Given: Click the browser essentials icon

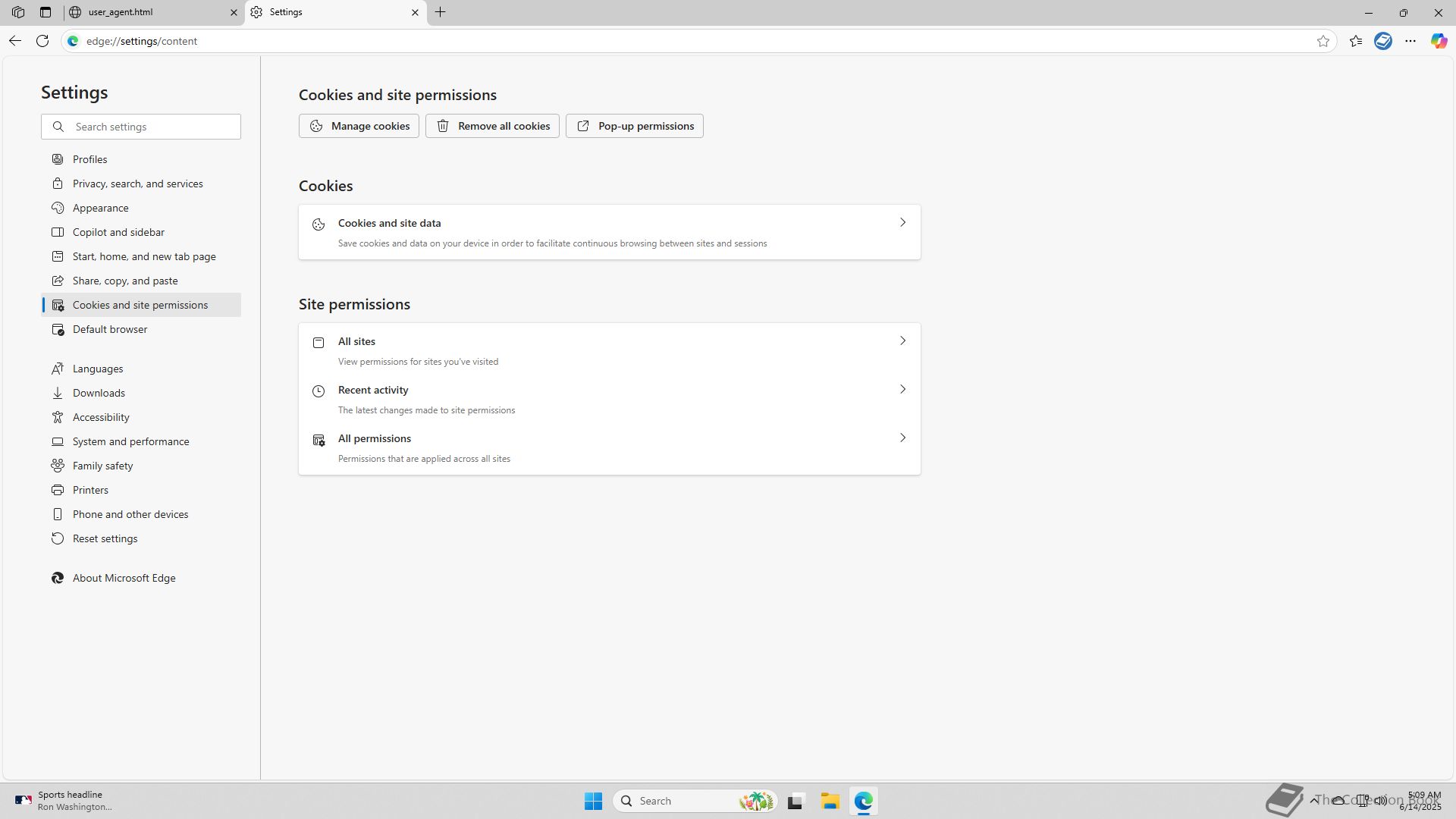Looking at the screenshot, I should (x=1383, y=41).
